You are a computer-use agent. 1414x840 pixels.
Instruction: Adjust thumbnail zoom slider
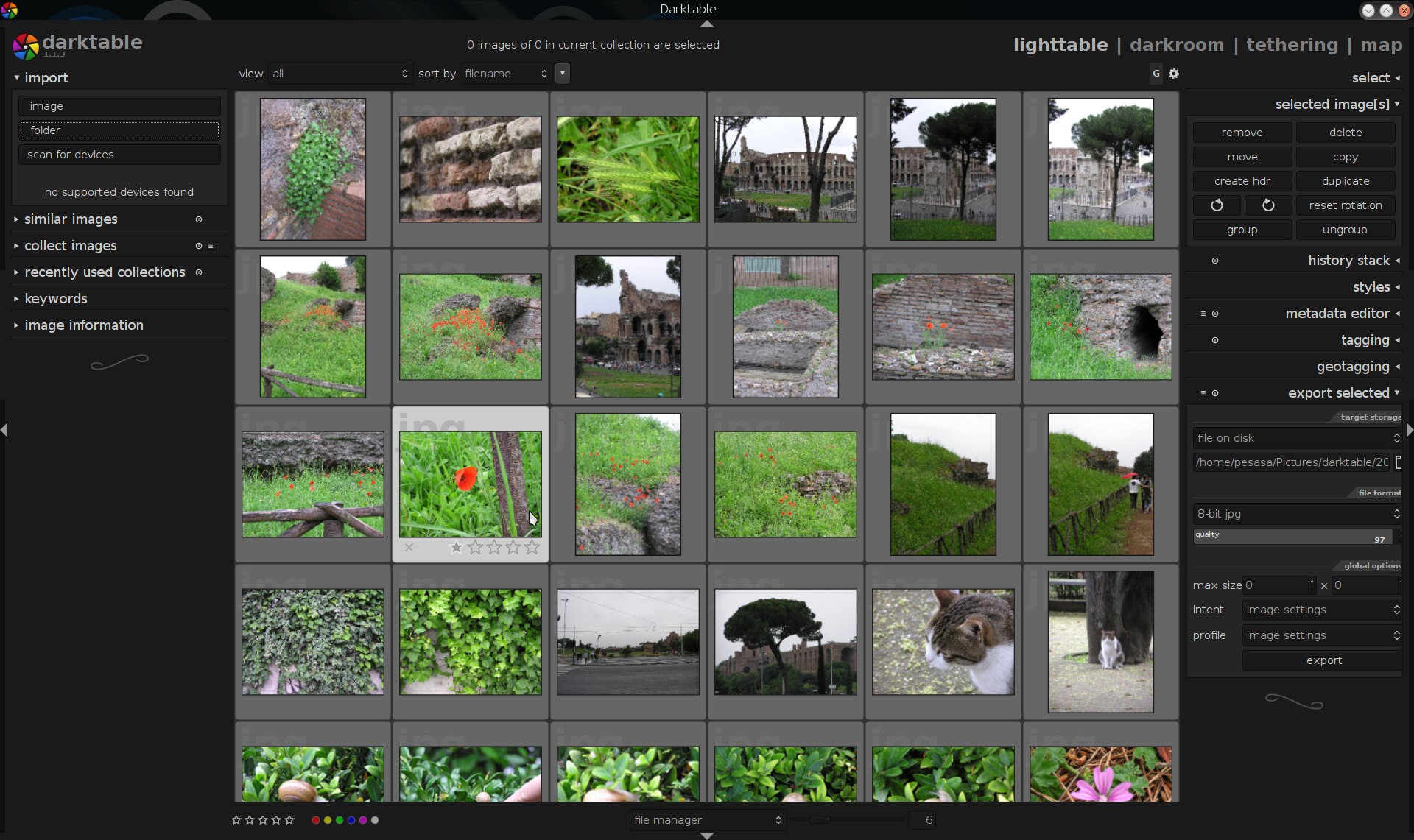(847, 819)
